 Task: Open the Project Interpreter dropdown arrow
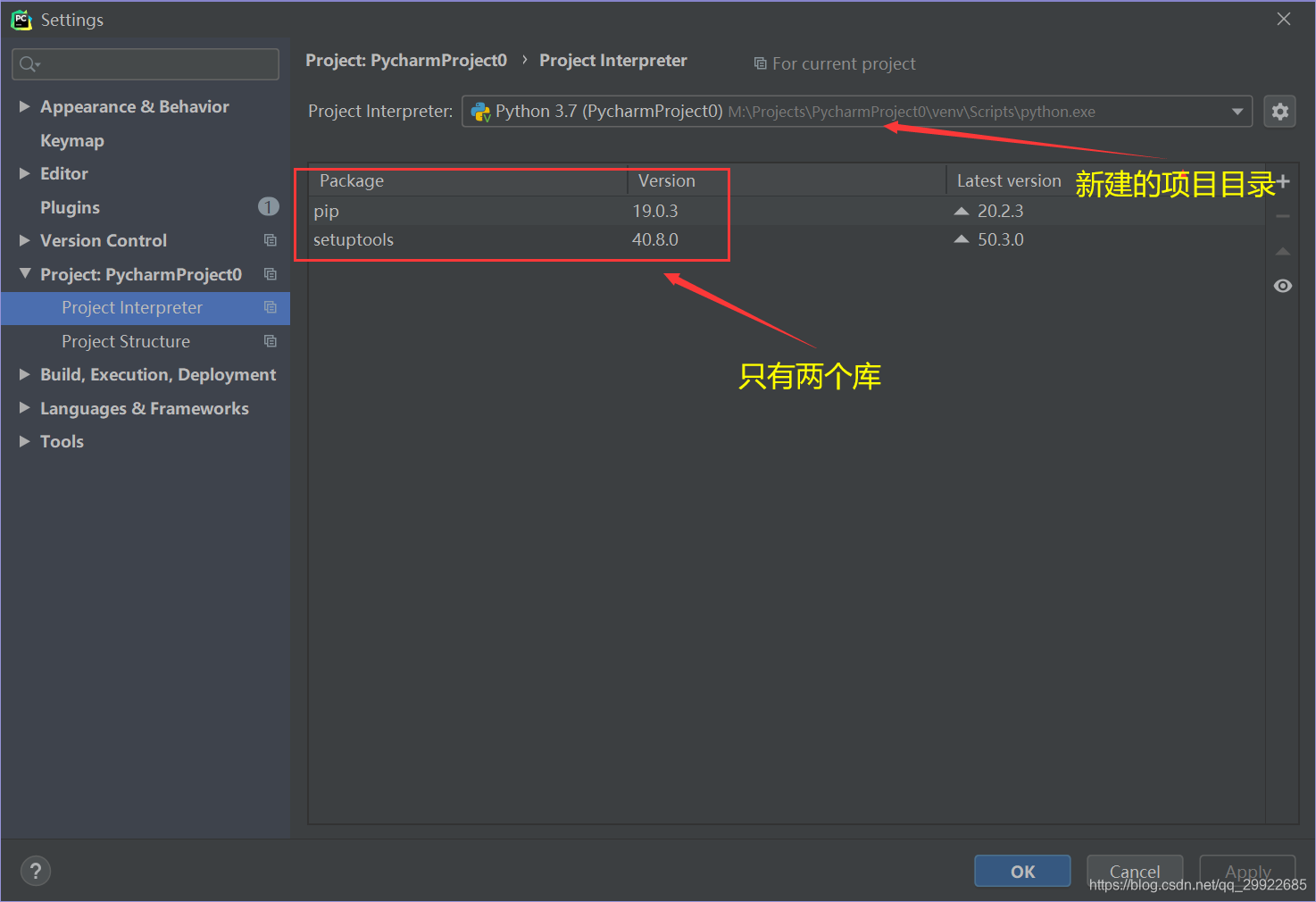pyautogui.click(x=1237, y=112)
